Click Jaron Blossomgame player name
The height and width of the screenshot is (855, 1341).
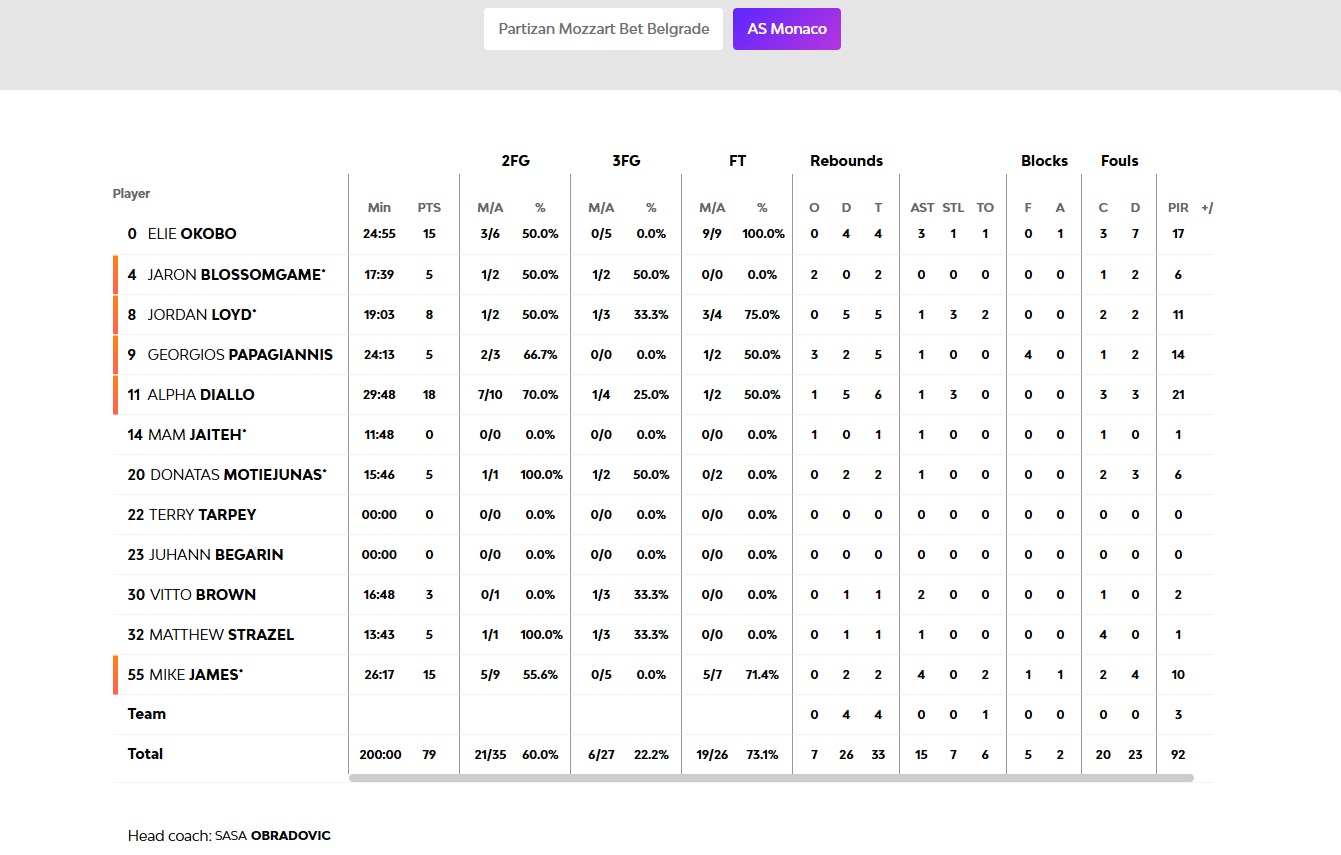pyautogui.click(x=235, y=274)
